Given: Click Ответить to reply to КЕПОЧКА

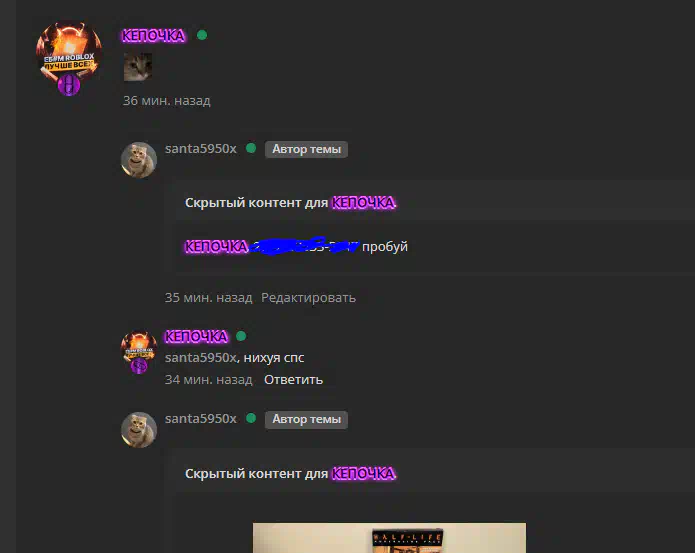Looking at the screenshot, I should click(x=293, y=380).
